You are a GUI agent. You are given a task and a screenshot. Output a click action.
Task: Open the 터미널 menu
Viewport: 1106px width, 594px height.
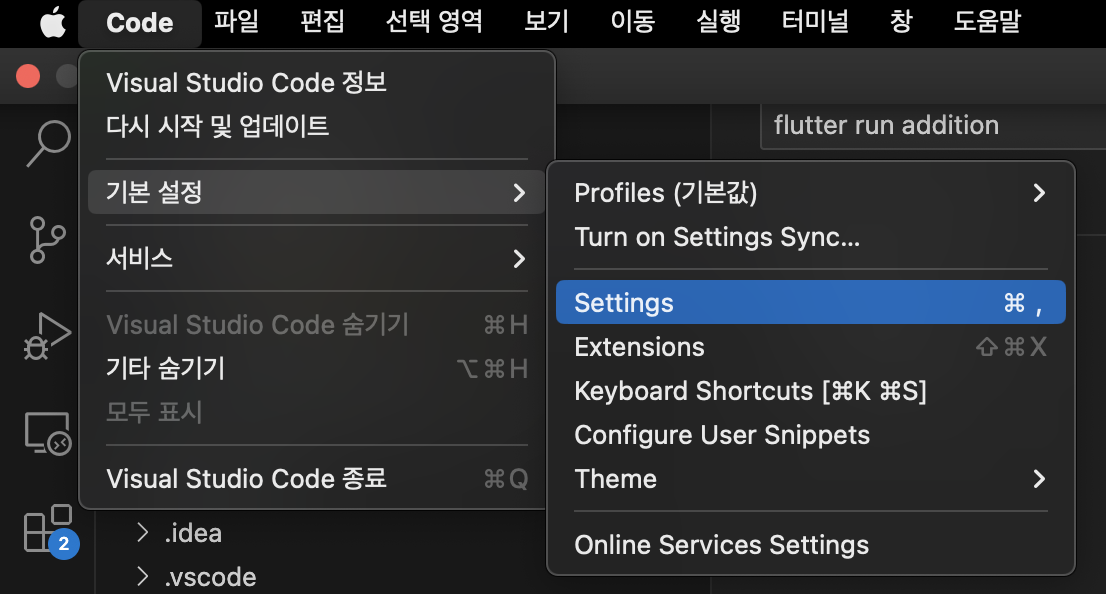pyautogui.click(x=815, y=22)
